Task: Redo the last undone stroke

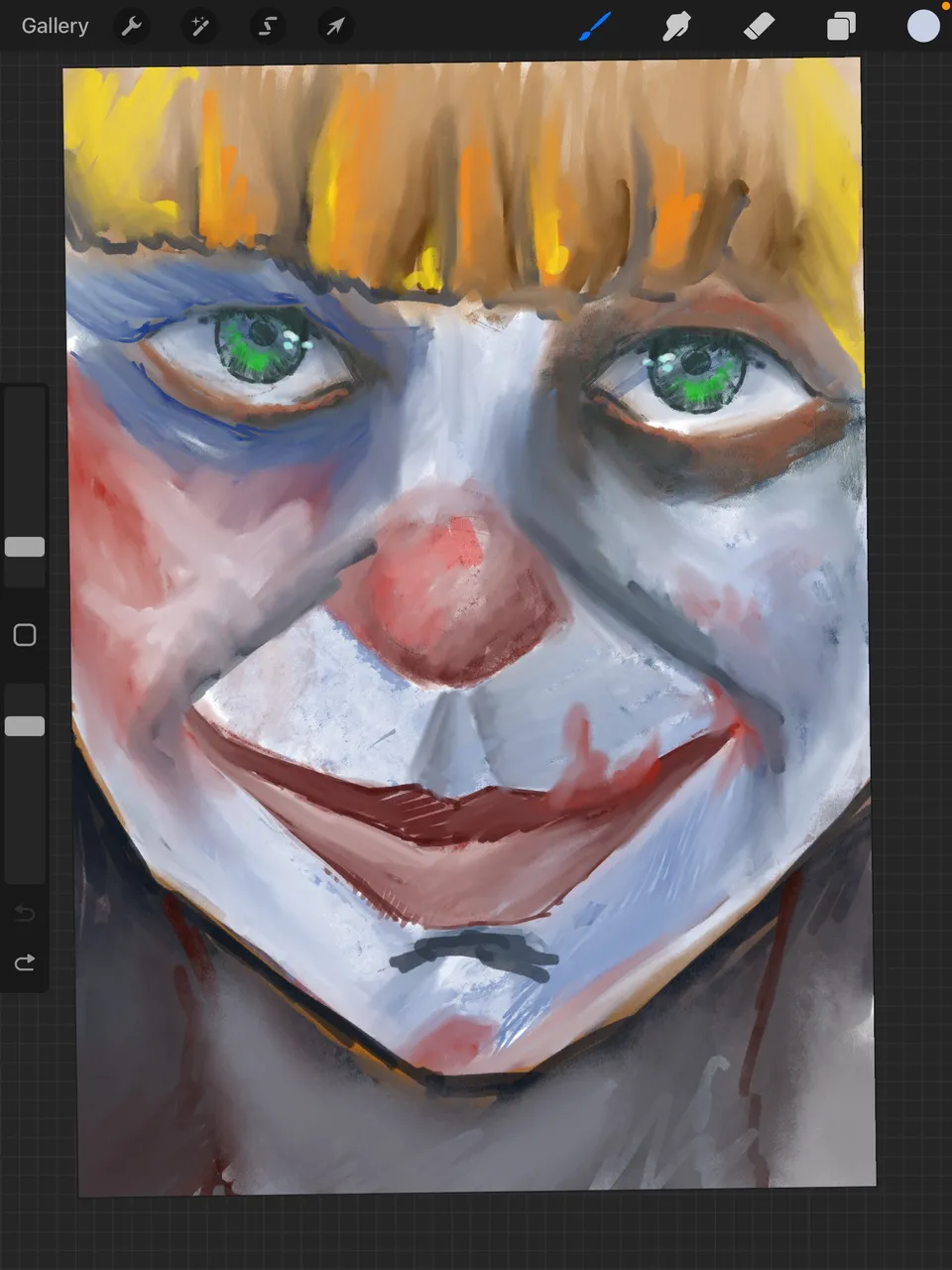Action: pos(25,962)
